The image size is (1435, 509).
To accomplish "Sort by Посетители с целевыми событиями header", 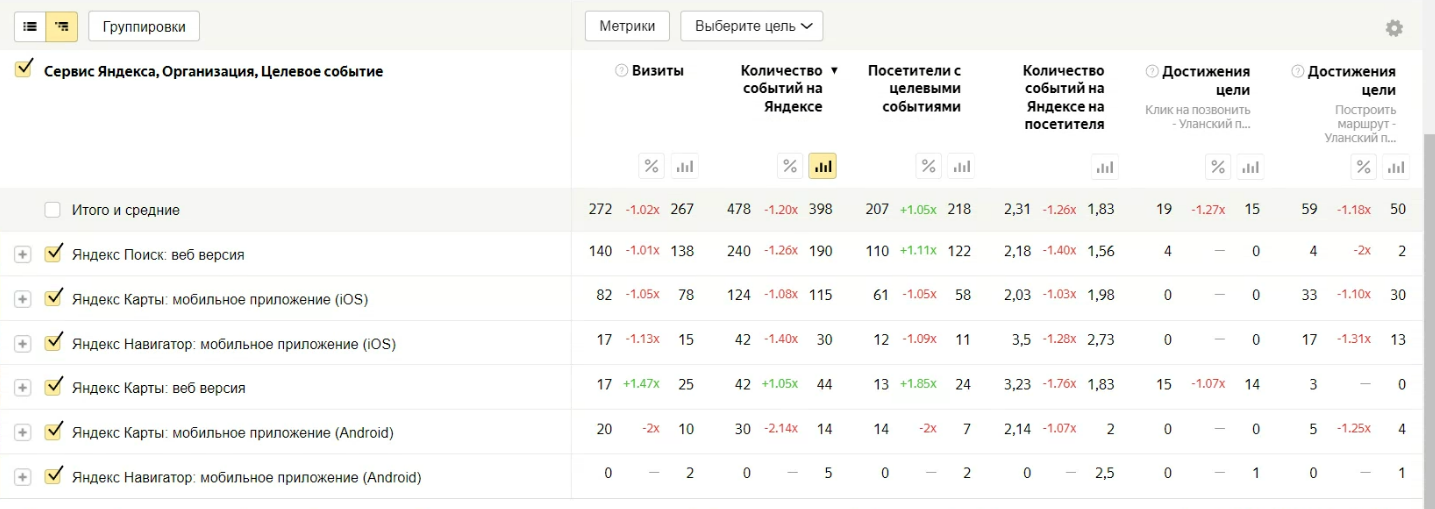I will [x=914, y=89].
